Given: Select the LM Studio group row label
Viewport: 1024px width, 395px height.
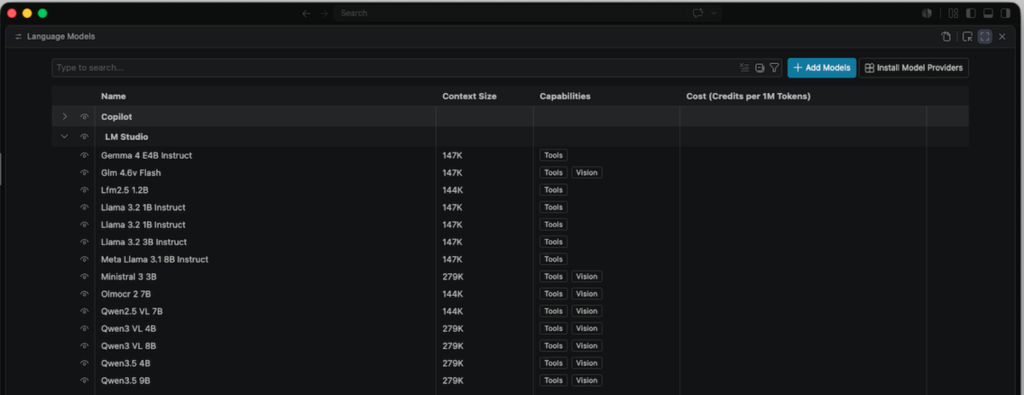Looking at the screenshot, I should pyautogui.click(x=127, y=137).
